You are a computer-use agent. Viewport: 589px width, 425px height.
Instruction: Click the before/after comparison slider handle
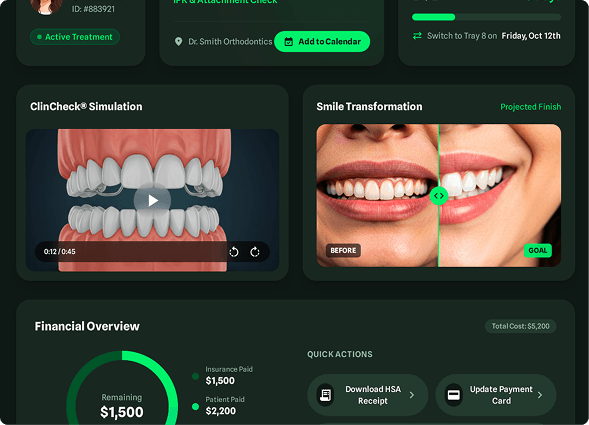(438, 196)
